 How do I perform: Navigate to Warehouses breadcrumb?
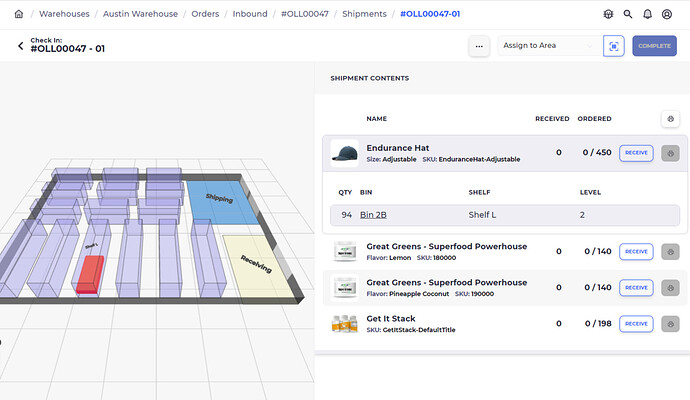64,14
